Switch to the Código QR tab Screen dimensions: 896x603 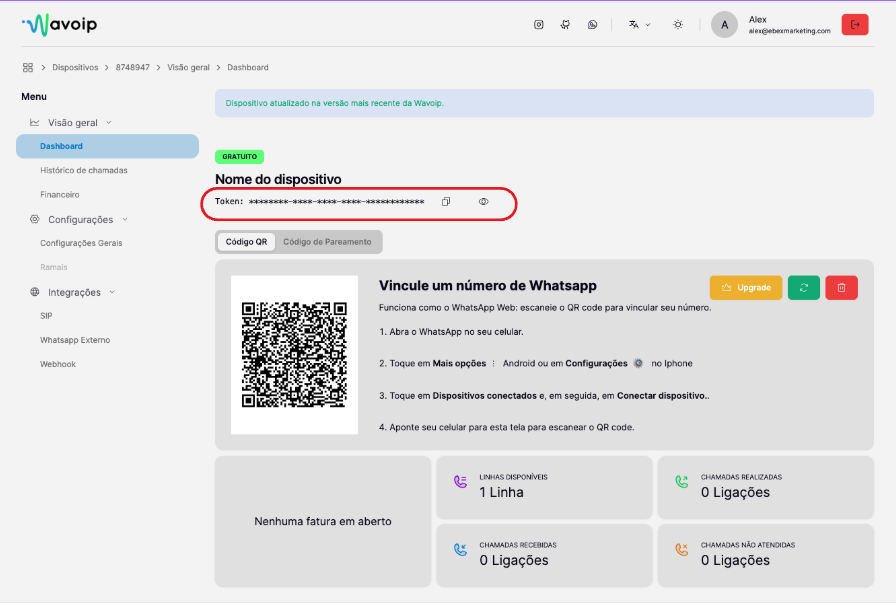pos(246,242)
